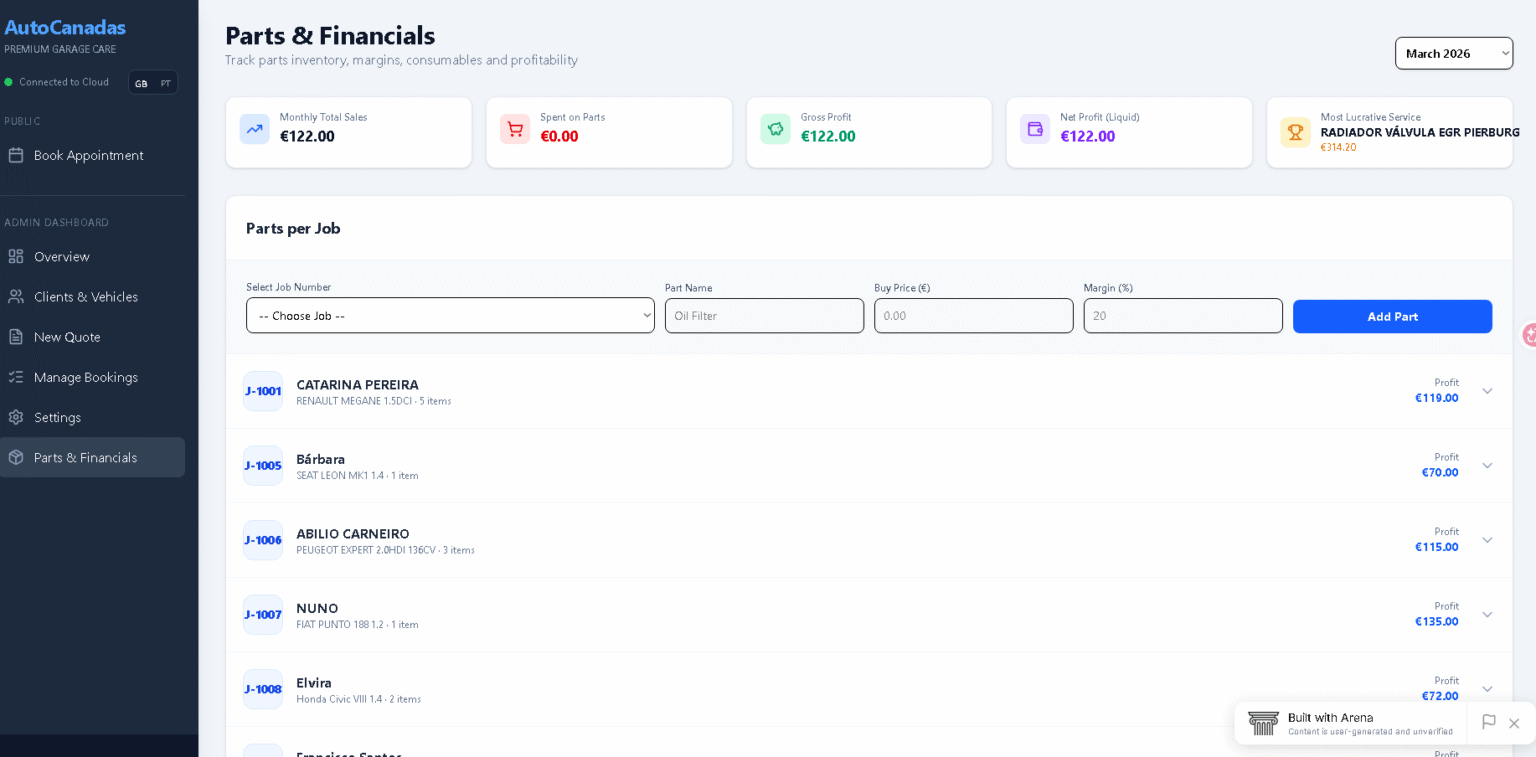Go to Clients & Vehicles page
1536x757 pixels.
(86, 297)
